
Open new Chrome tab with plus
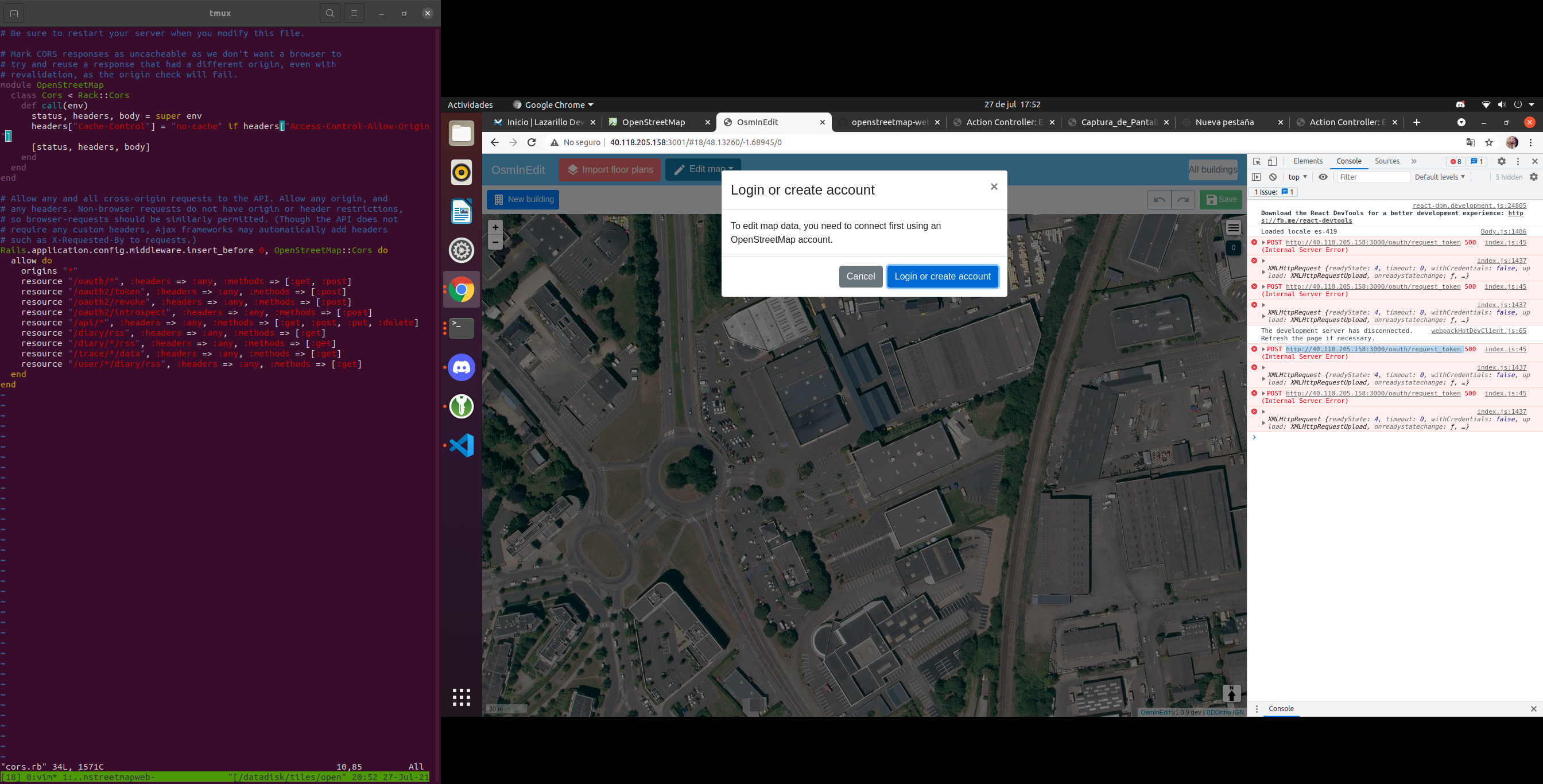coord(1416,122)
